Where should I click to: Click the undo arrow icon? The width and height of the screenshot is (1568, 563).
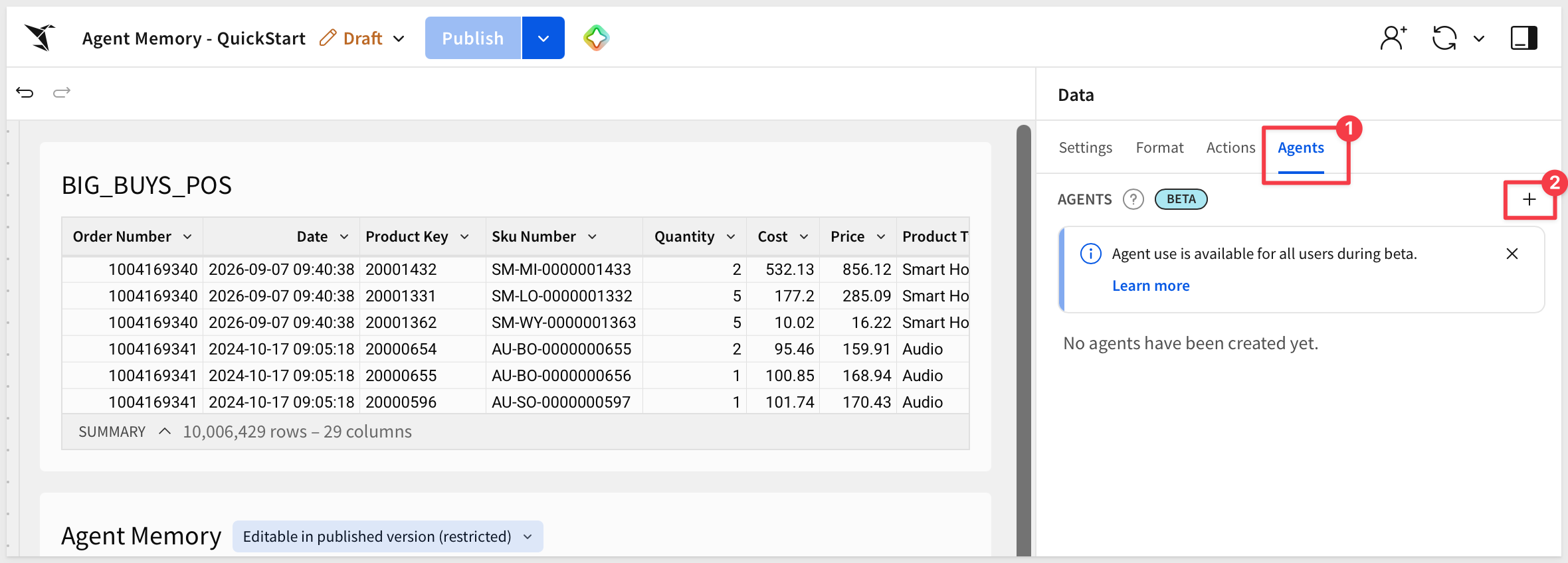point(25,92)
